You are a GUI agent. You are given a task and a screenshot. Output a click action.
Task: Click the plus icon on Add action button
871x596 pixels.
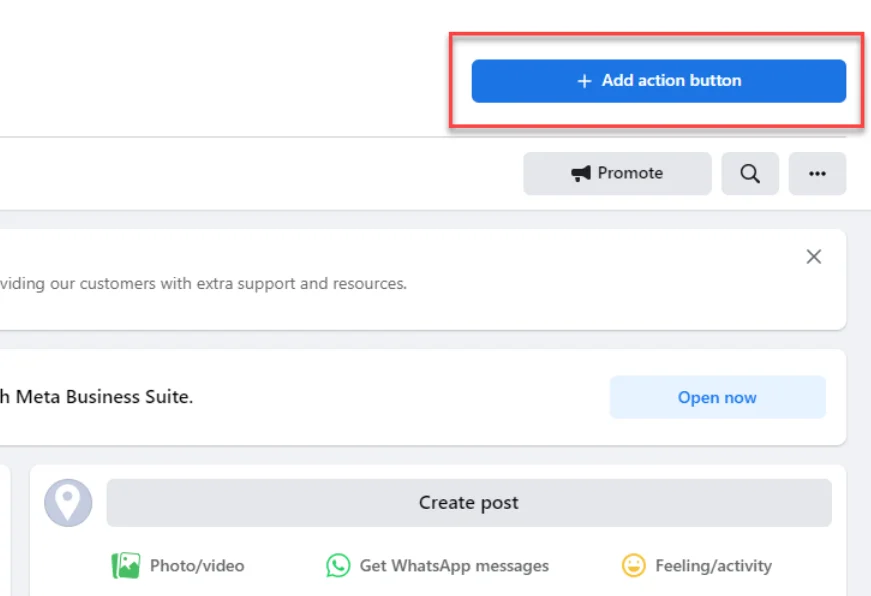tap(585, 81)
